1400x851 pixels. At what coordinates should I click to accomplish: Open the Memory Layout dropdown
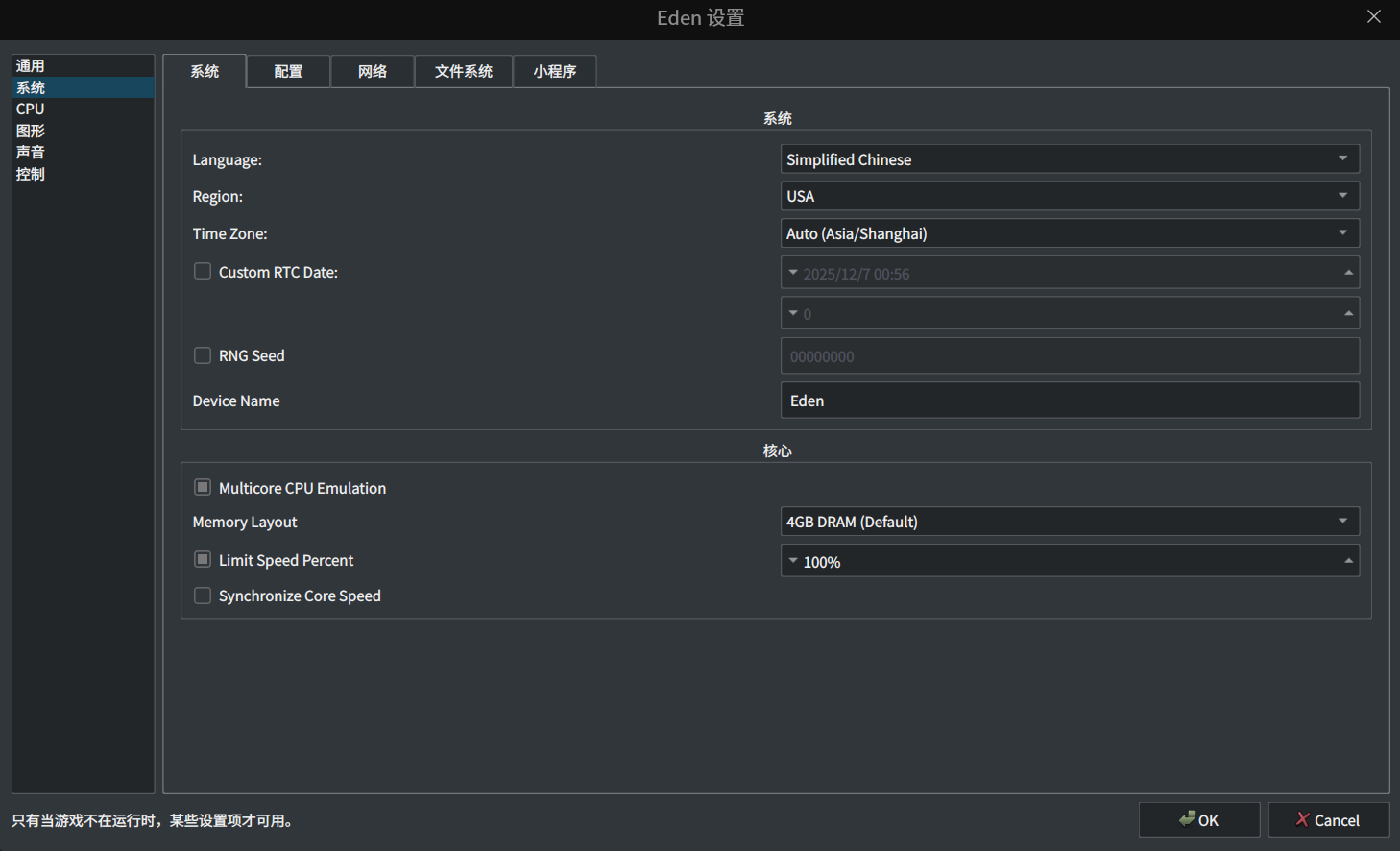(1070, 522)
